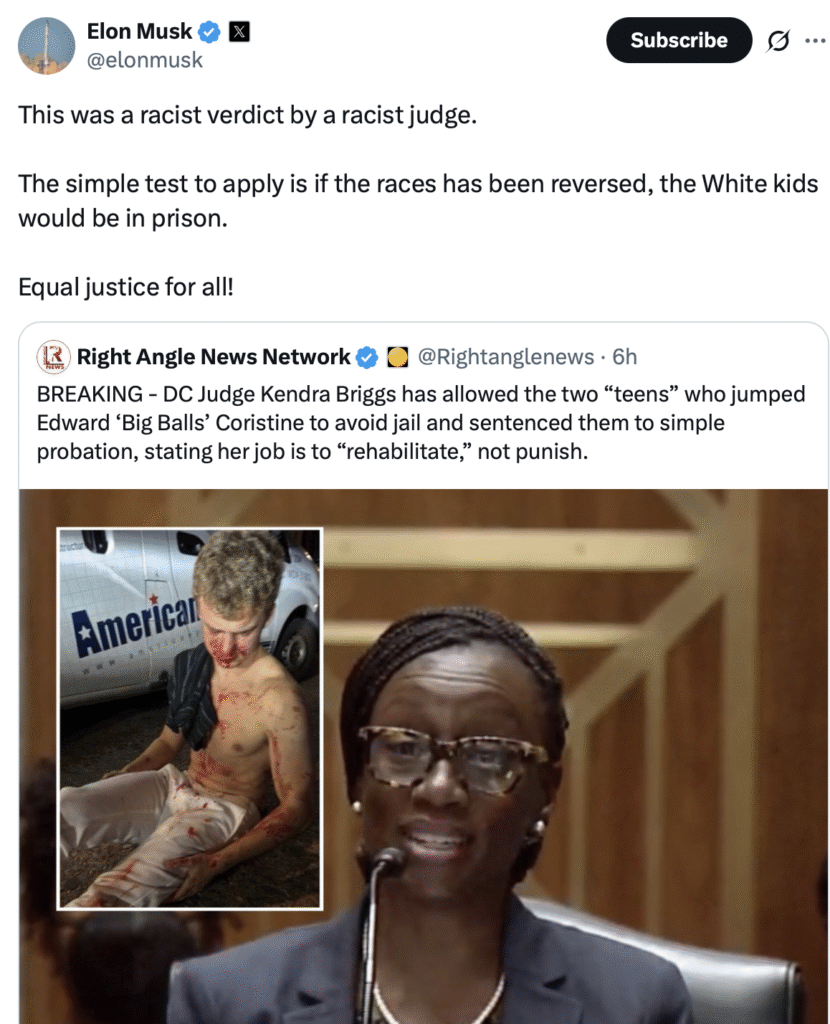This screenshot has height=1024, width=830.
Task: Click the Subscribe button
Action: tap(678, 40)
